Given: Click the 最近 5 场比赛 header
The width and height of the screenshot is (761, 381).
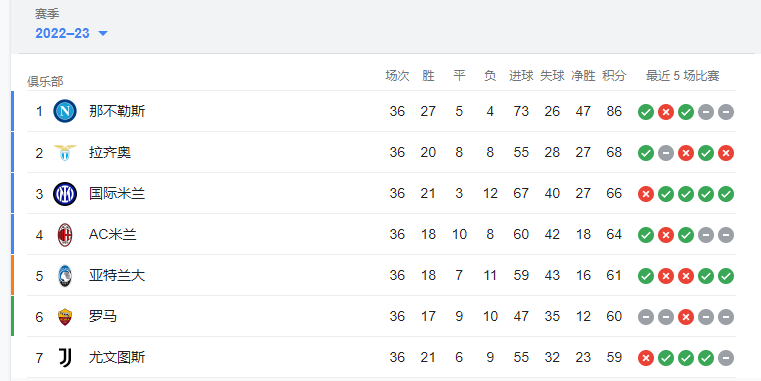Looking at the screenshot, I should coord(682,76).
